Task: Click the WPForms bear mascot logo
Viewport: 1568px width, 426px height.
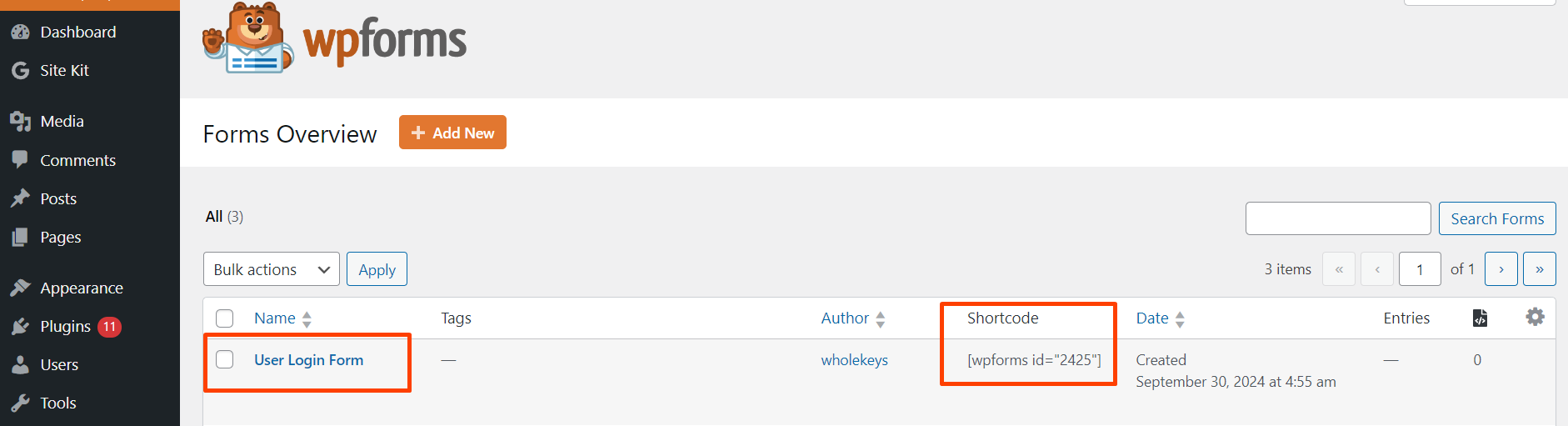Action: tap(247, 38)
